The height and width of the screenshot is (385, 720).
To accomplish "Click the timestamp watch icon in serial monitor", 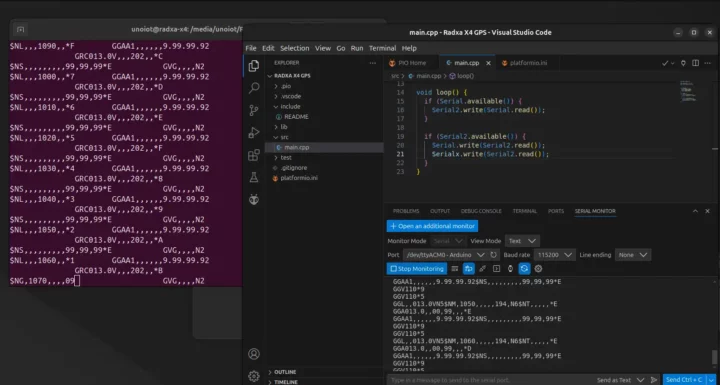I will coord(510,268).
